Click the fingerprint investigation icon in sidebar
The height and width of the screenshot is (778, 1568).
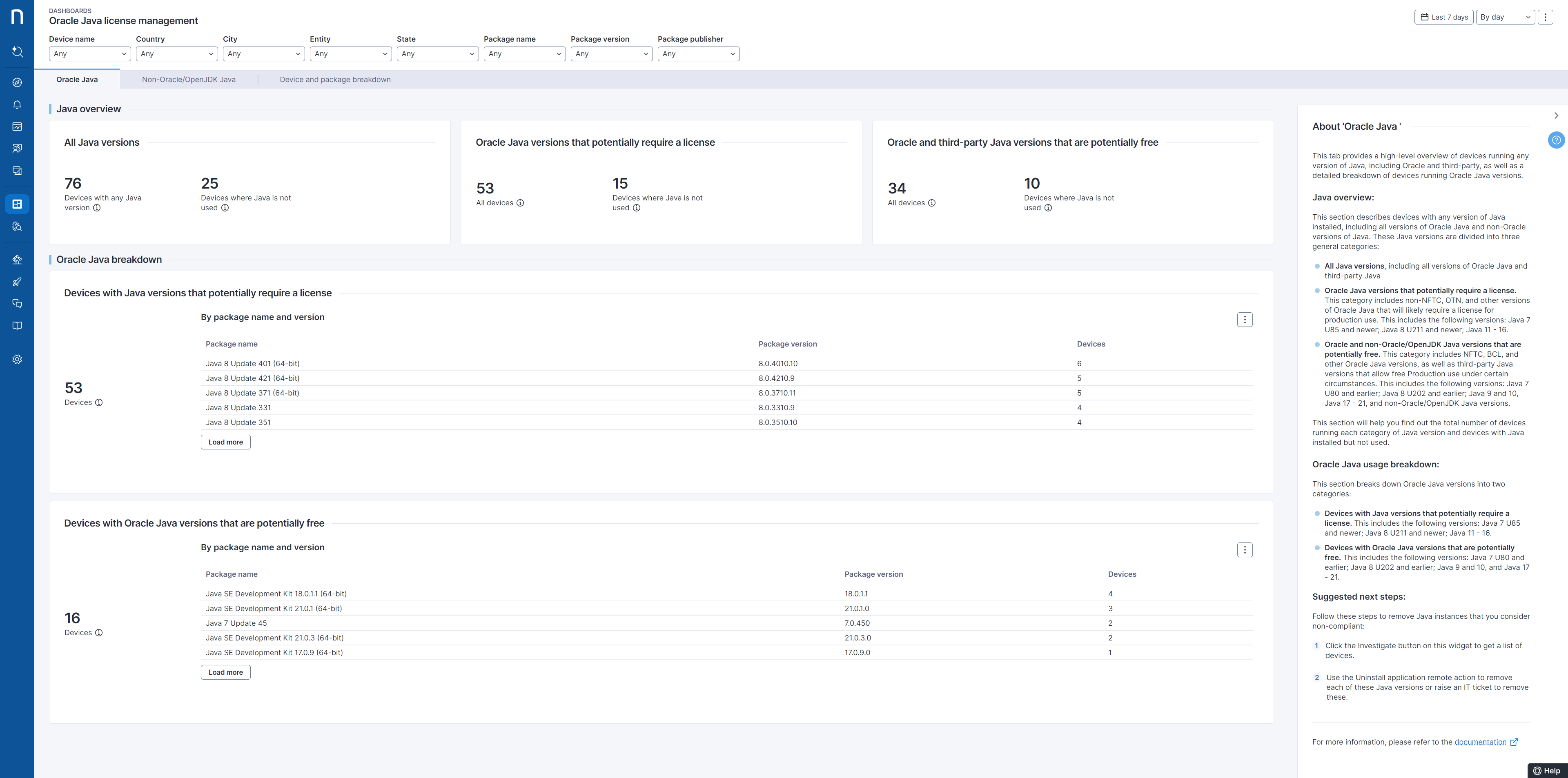tap(17, 226)
